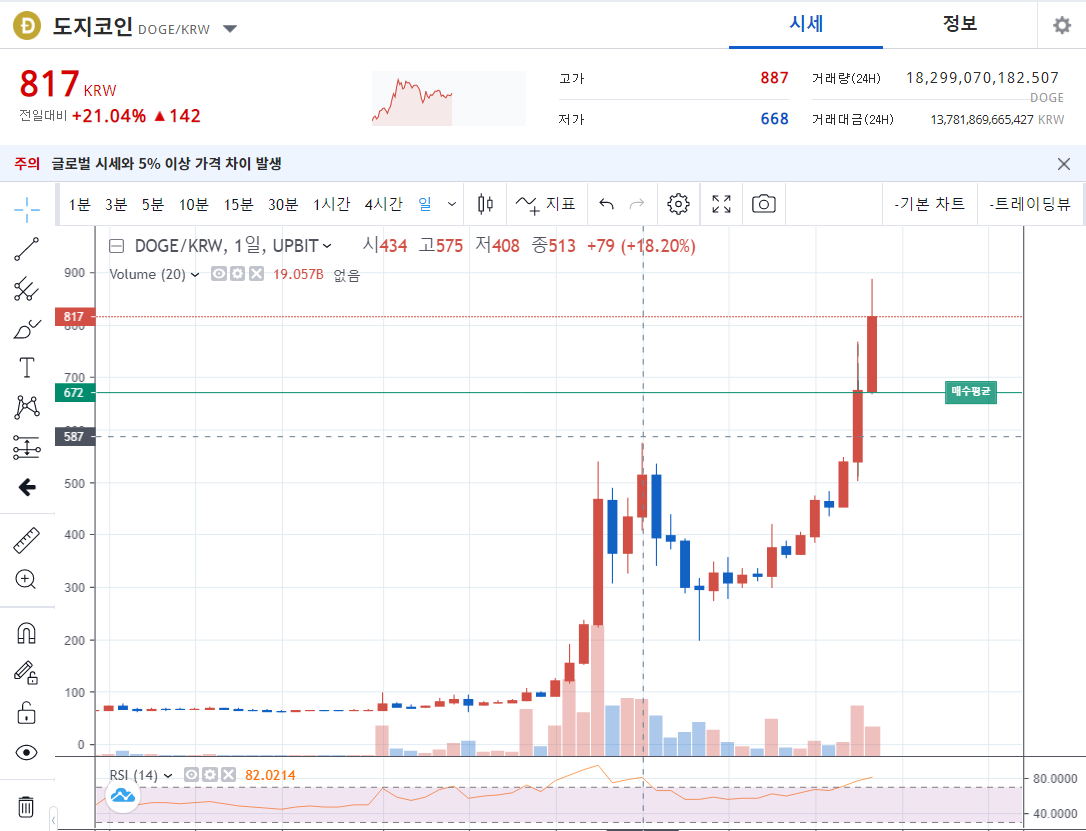Select the ruler measure tool
This screenshot has height=831, width=1086.
[27, 540]
